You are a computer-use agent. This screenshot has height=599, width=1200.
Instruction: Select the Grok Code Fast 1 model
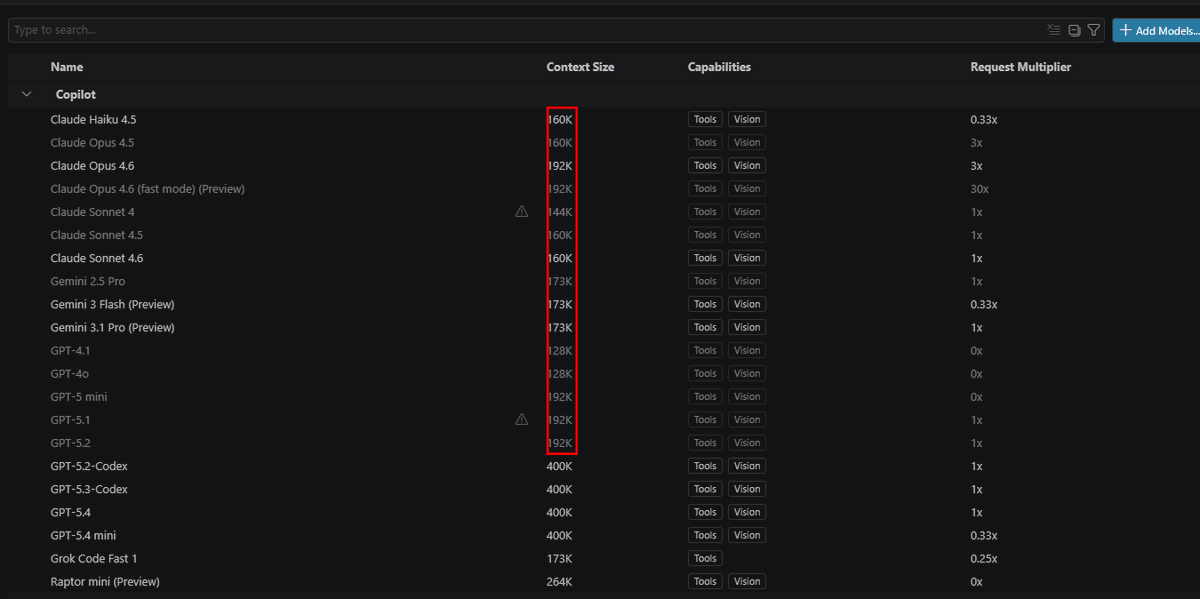point(94,558)
